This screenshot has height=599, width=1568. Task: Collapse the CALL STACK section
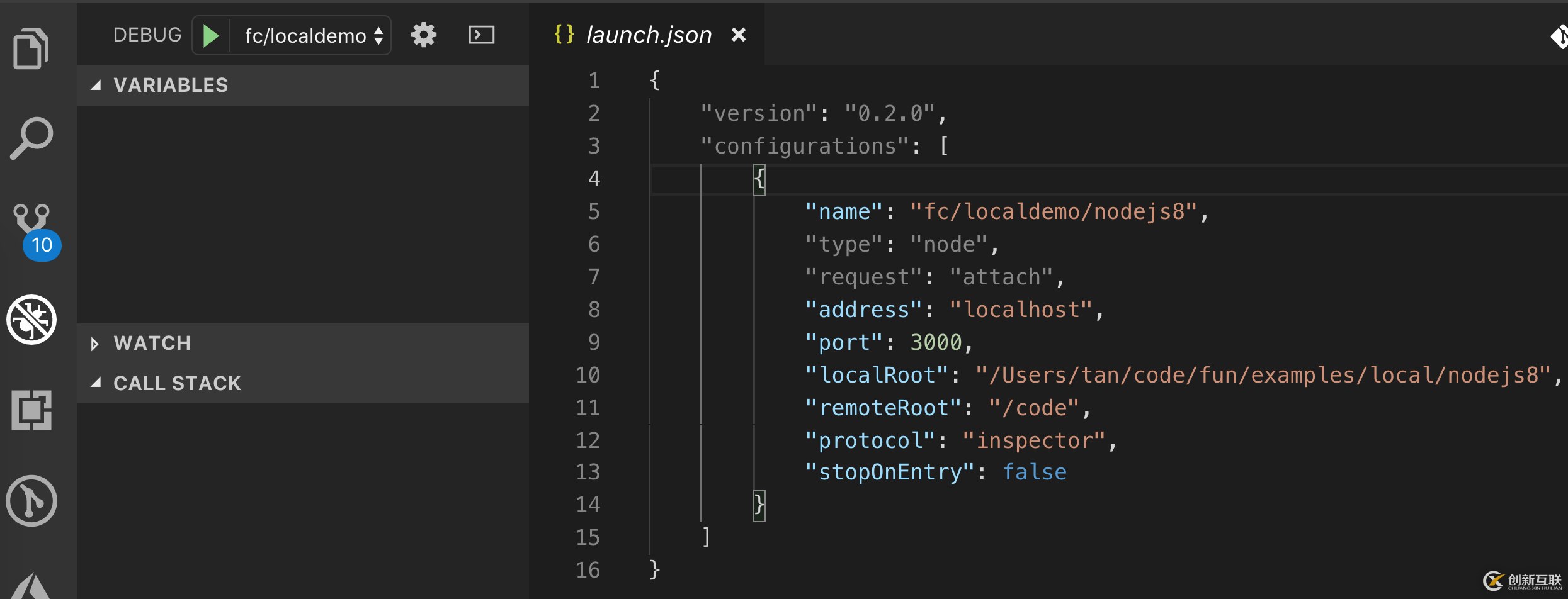coord(96,383)
